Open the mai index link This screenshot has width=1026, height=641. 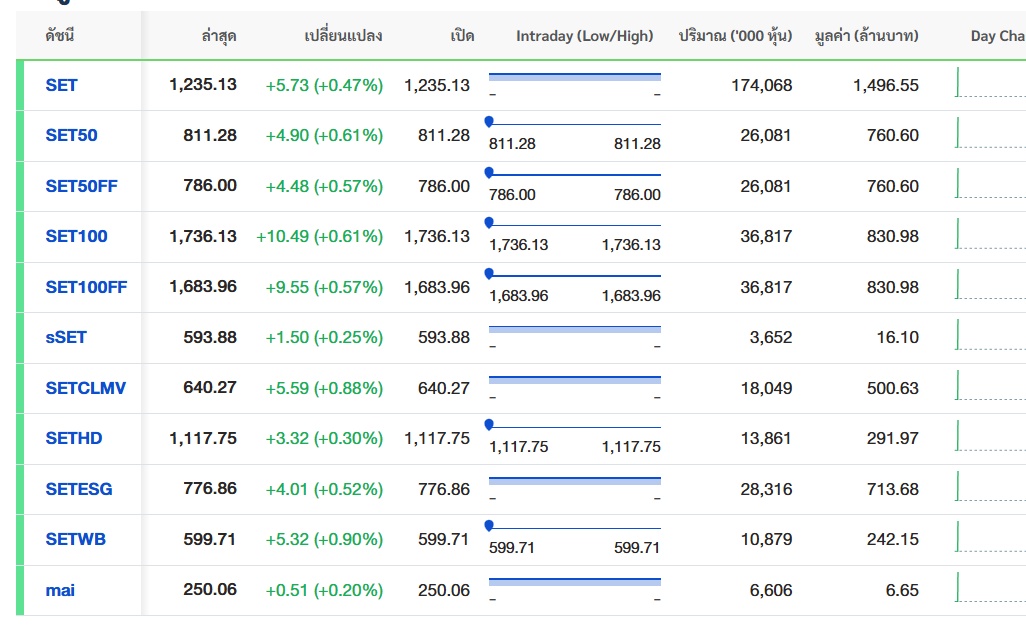60,591
